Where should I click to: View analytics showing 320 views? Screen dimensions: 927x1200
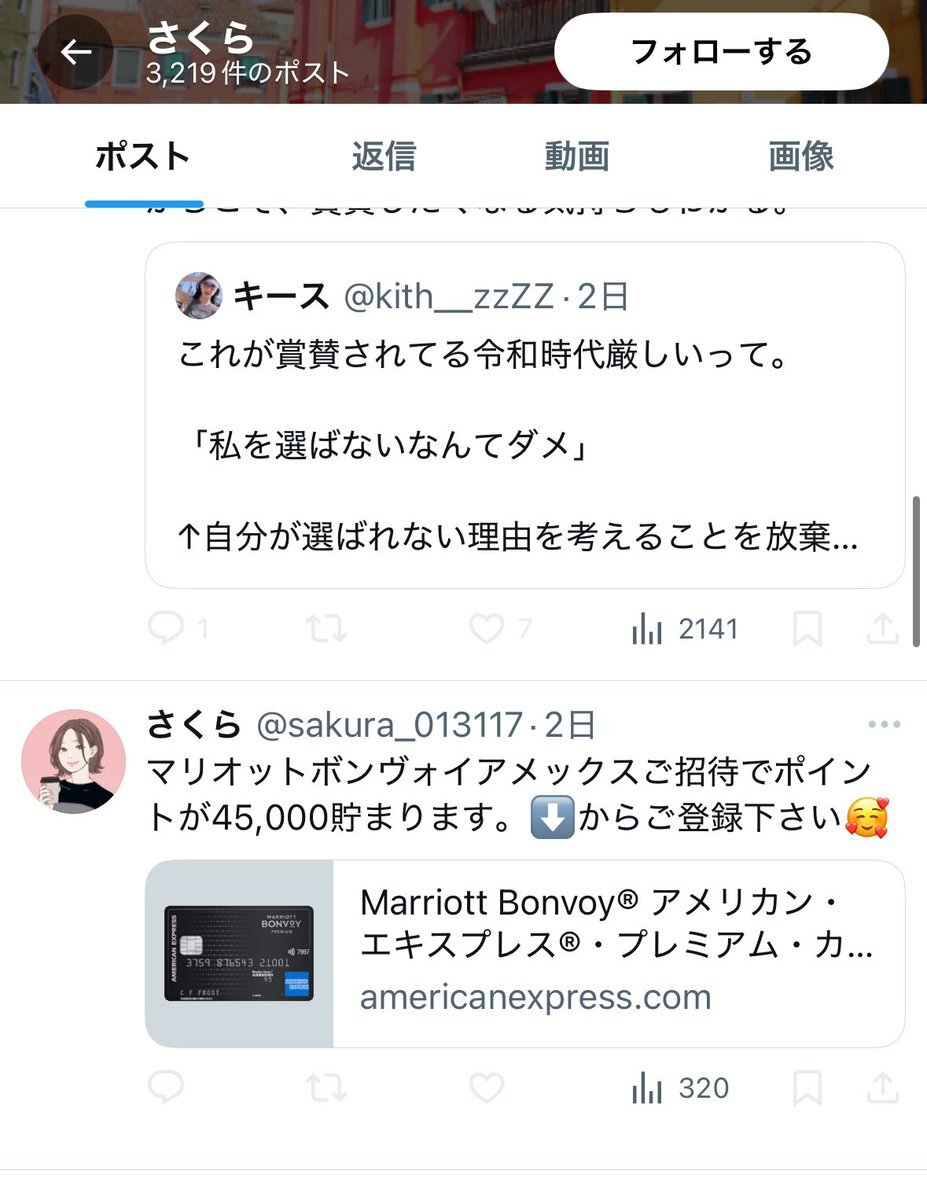[x=680, y=1087]
